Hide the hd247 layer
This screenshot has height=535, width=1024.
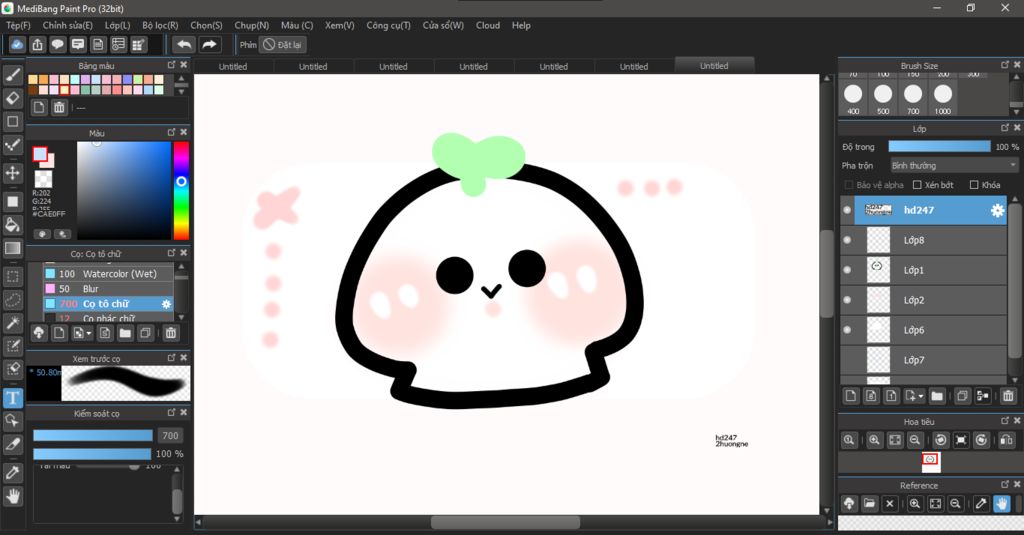pyautogui.click(x=847, y=210)
